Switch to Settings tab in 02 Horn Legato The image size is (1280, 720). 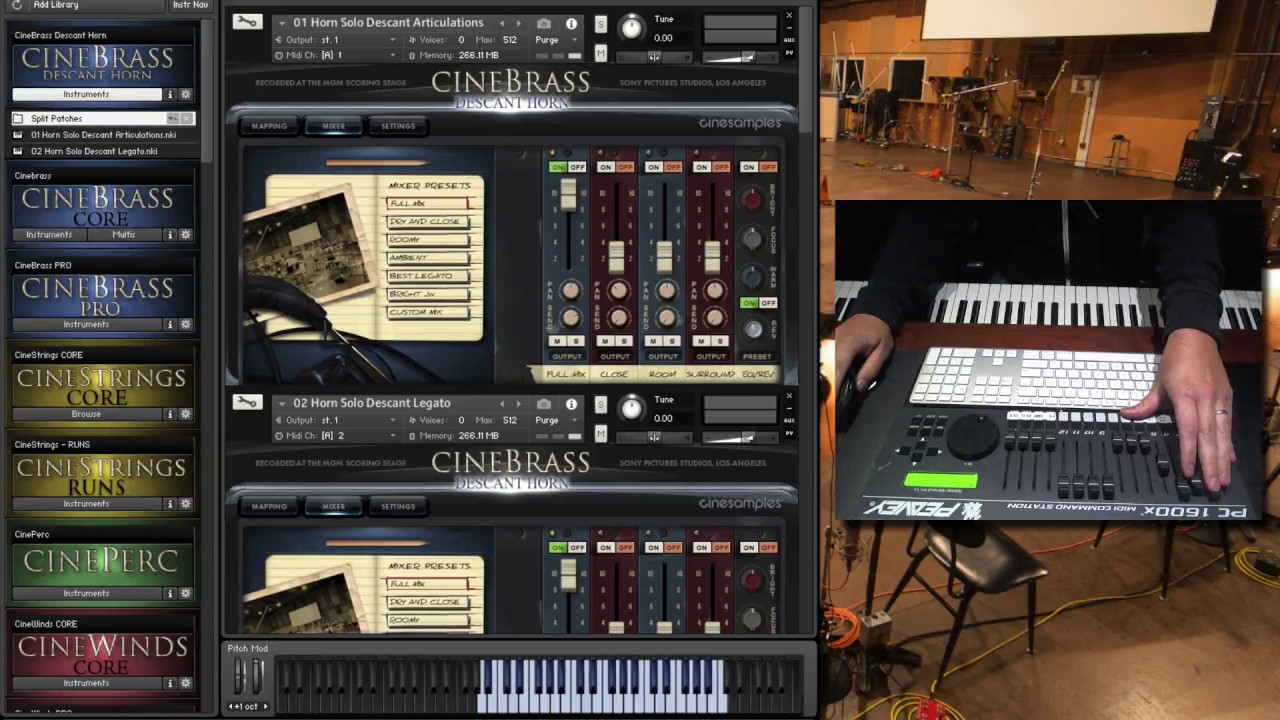coord(397,506)
